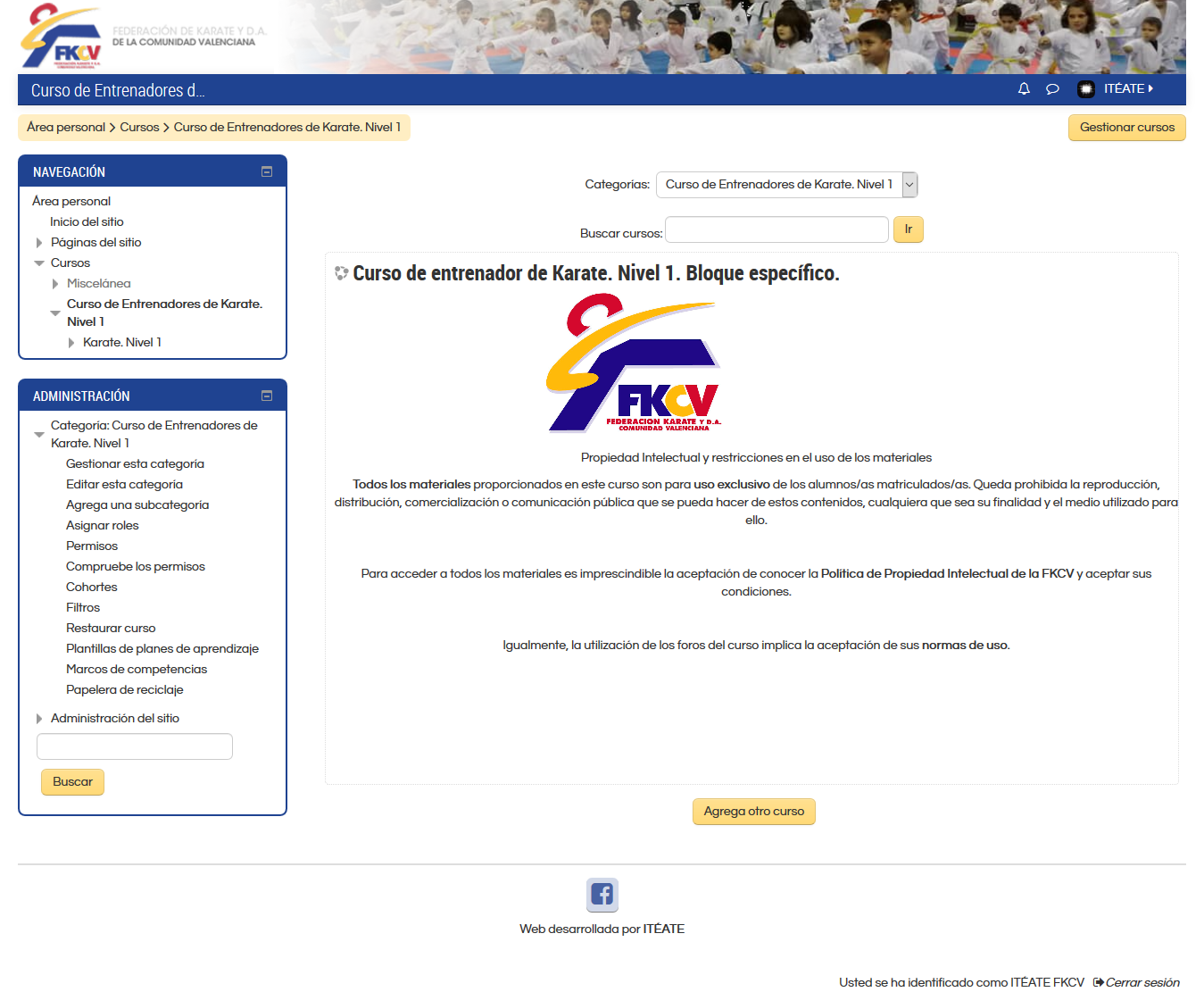Click the large FKCV federation logo image
The height and width of the screenshot is (992, 1204).
point(634,365)
